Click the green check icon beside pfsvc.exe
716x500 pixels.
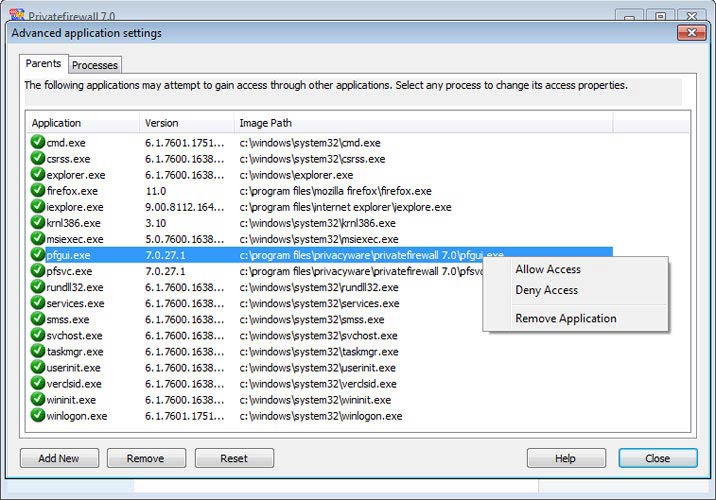tap(37, 270)
